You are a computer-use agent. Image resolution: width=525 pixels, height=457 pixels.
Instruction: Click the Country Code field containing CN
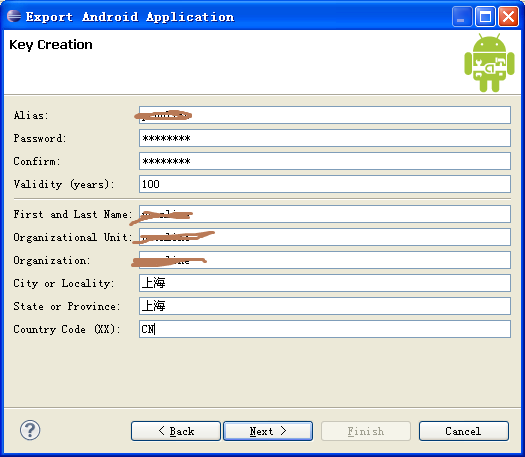[x=325, y=329]
